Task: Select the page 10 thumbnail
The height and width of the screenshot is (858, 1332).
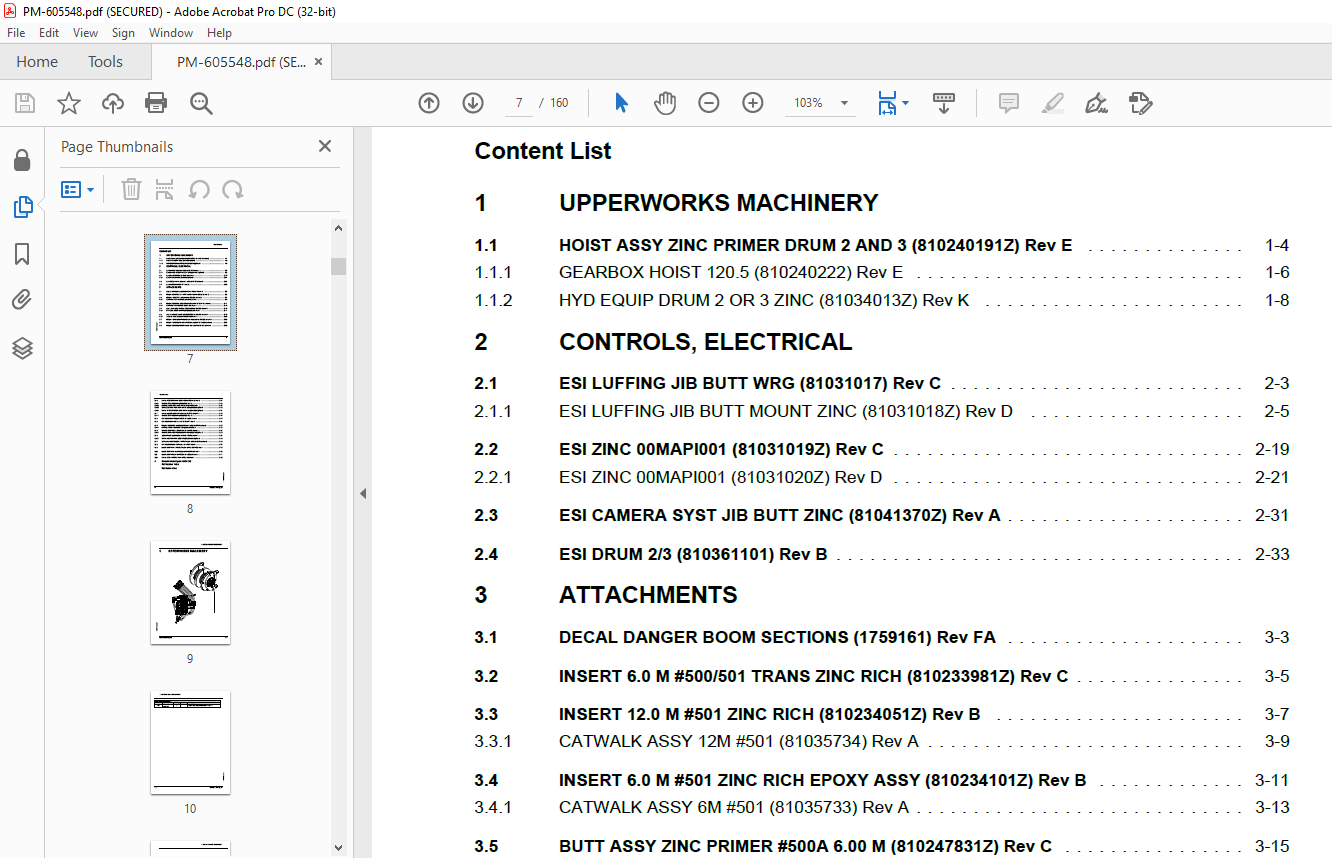Action: pyautogui.click(x=190, y=742)
